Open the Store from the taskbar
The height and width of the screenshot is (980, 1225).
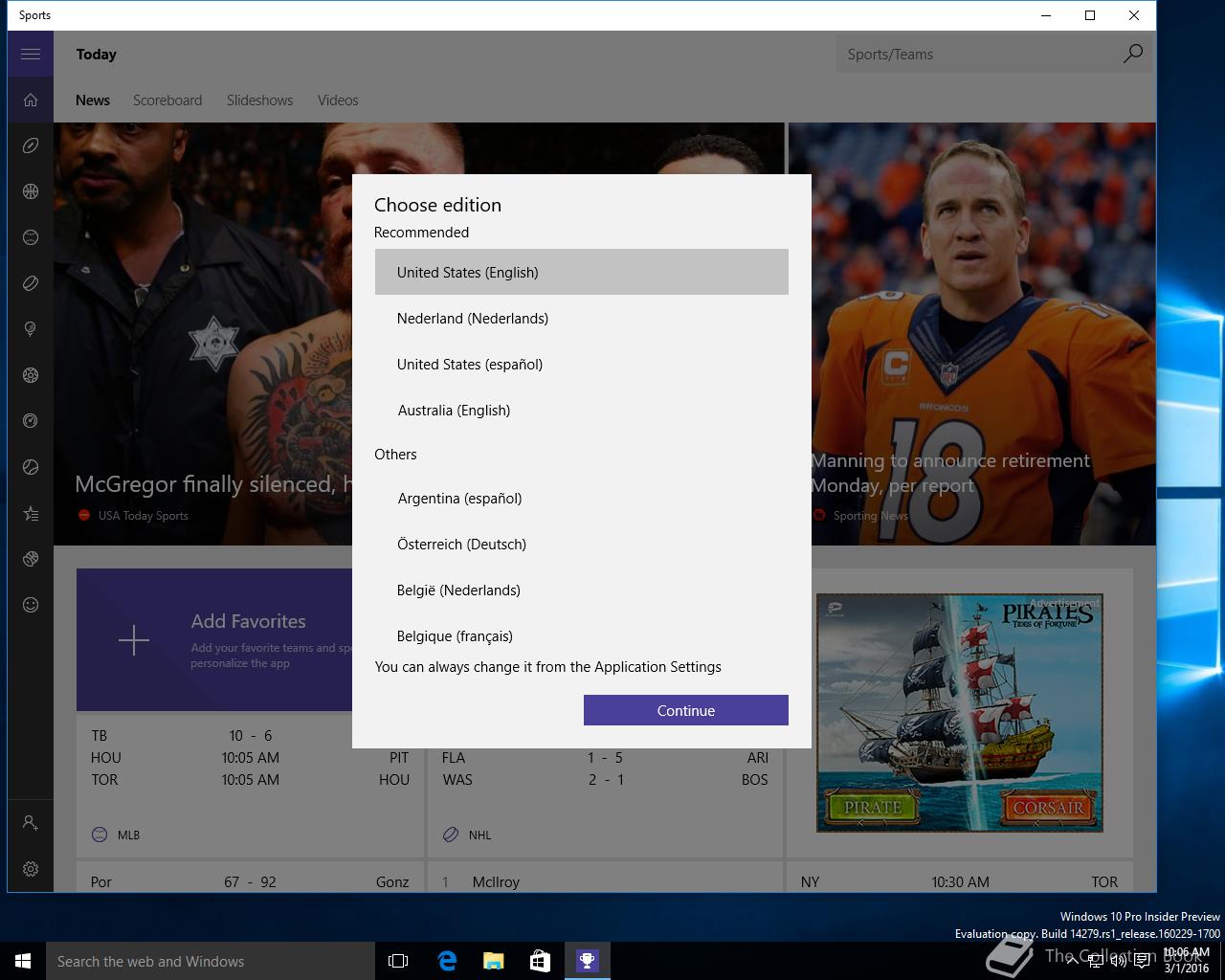(x=540, y=961)
